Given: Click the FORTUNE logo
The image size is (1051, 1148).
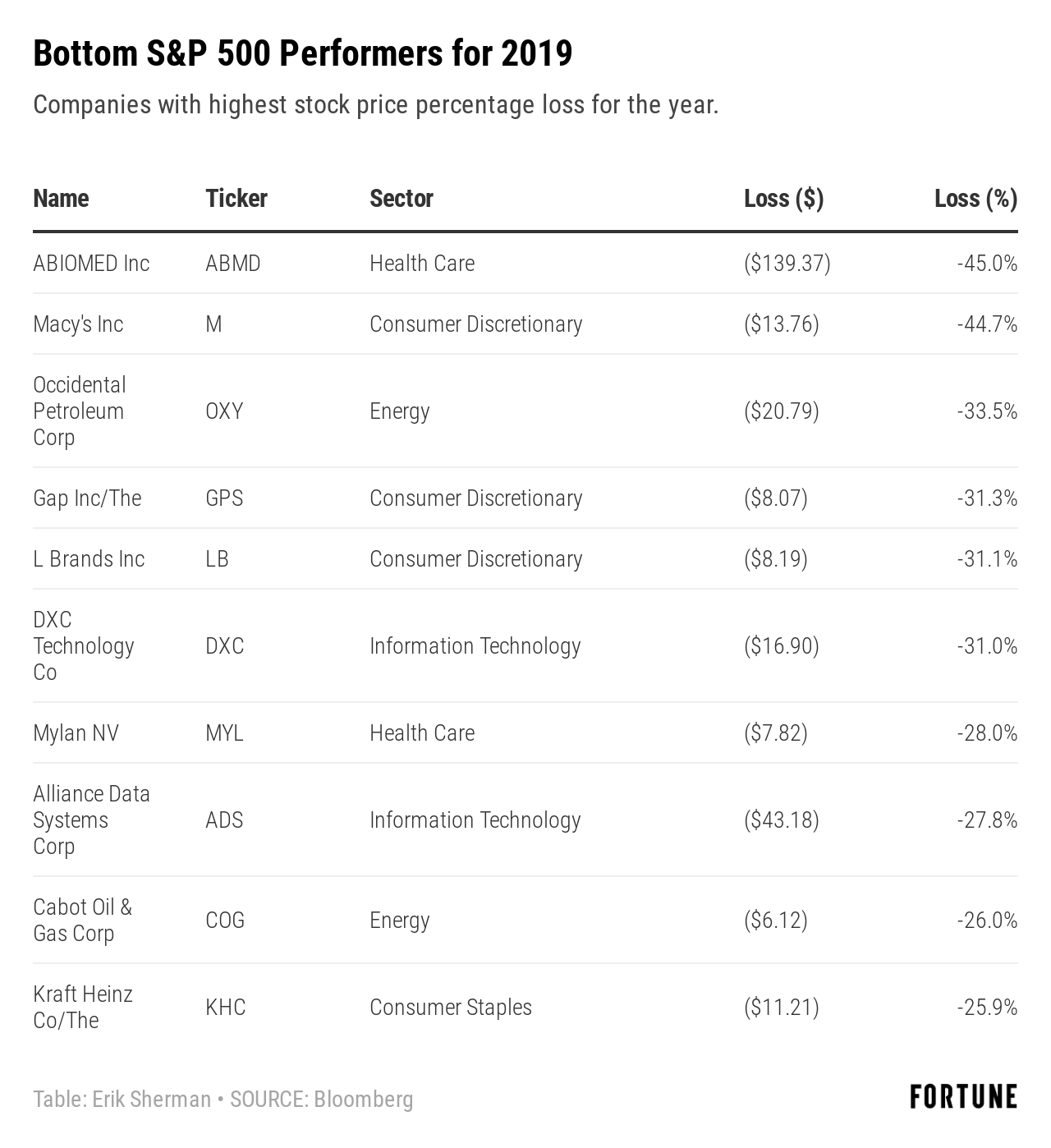Looking at the screenshot, I should pos(963,1097).
